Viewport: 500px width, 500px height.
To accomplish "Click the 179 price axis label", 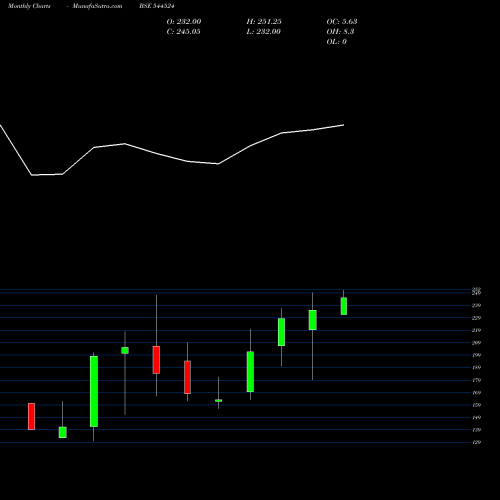I will 477,380.
